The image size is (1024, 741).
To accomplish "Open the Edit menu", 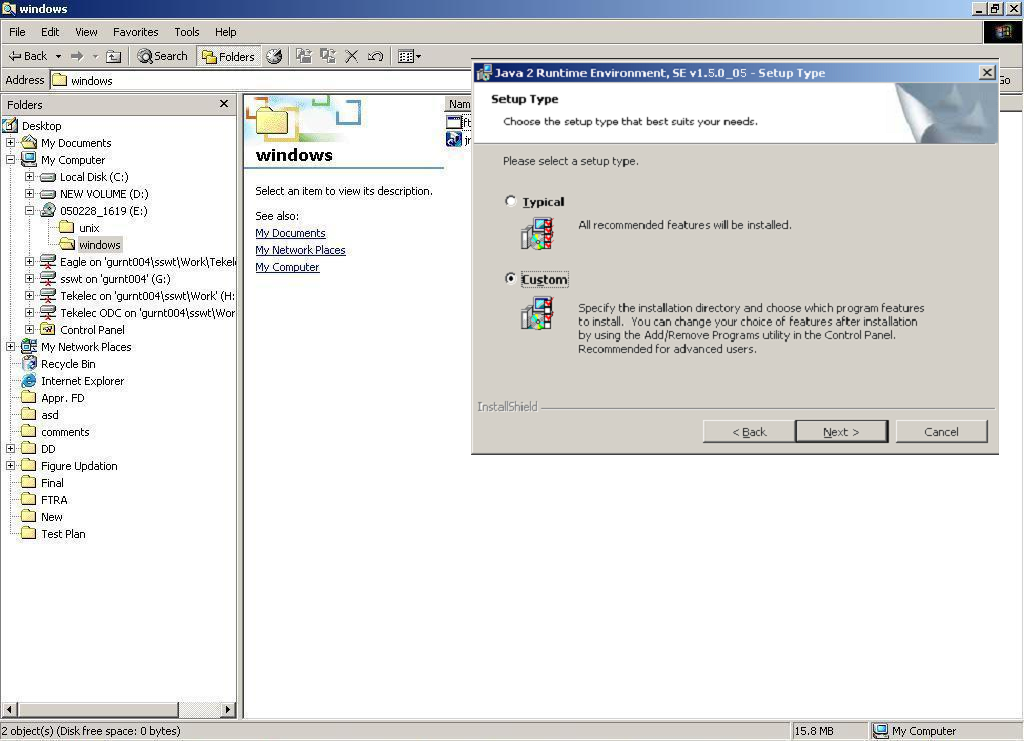I will coord(50,32).
